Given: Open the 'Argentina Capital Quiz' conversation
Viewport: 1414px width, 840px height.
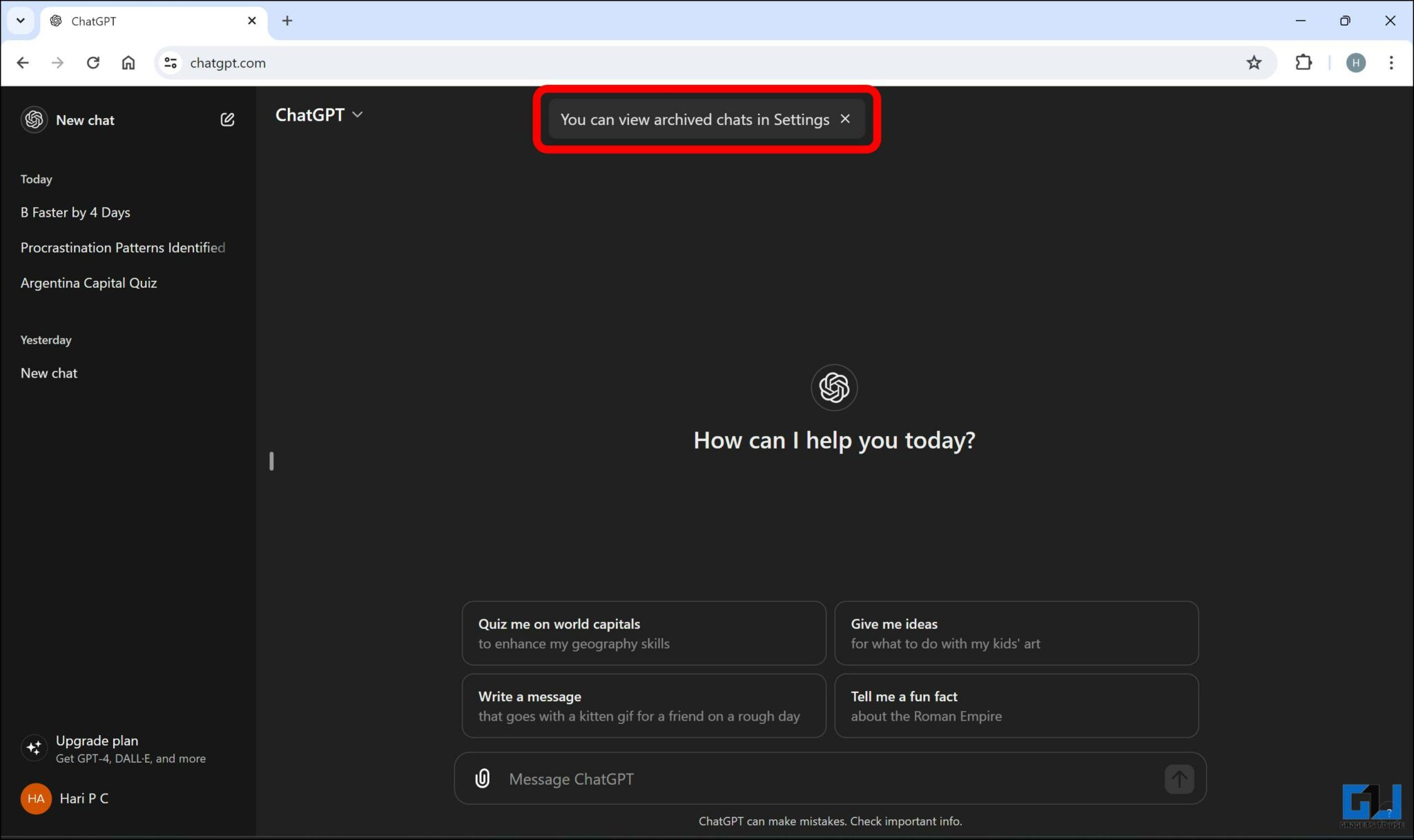Looking at the screenshot, I should [88, 282].
